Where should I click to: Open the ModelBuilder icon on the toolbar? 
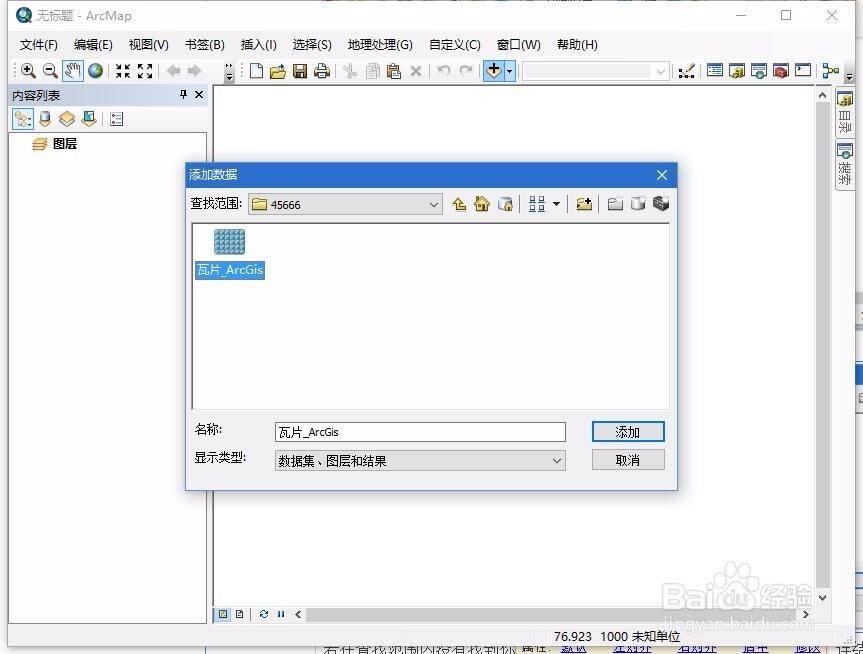click(830, 71)
